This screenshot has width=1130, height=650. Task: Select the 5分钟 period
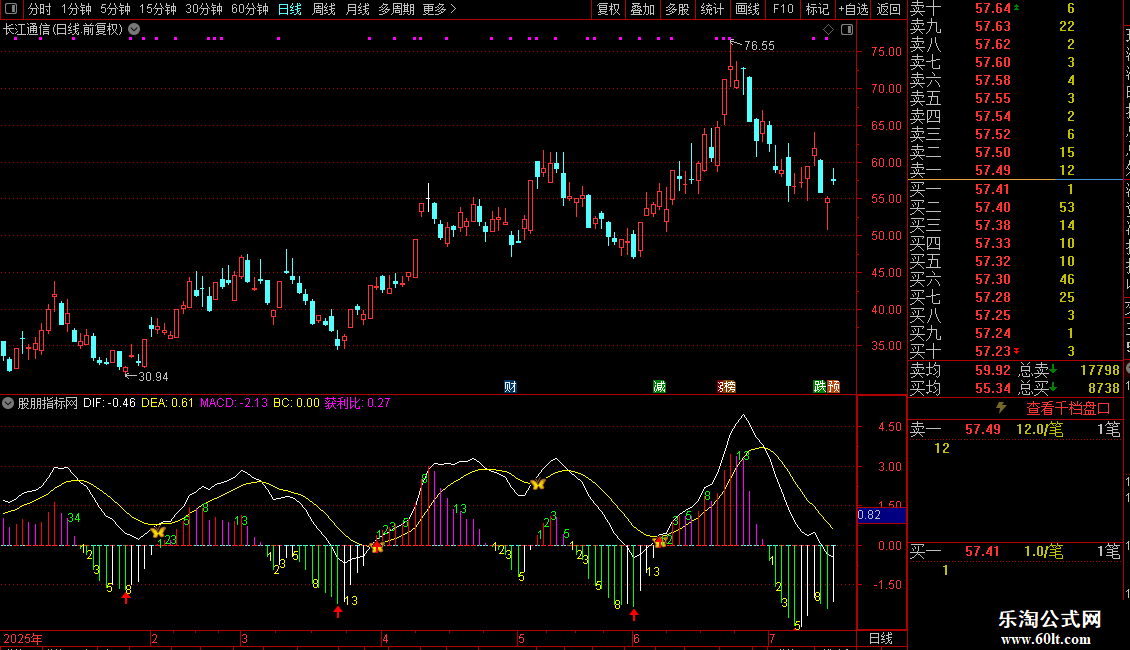pyautogui.click(x=115, y=9)
